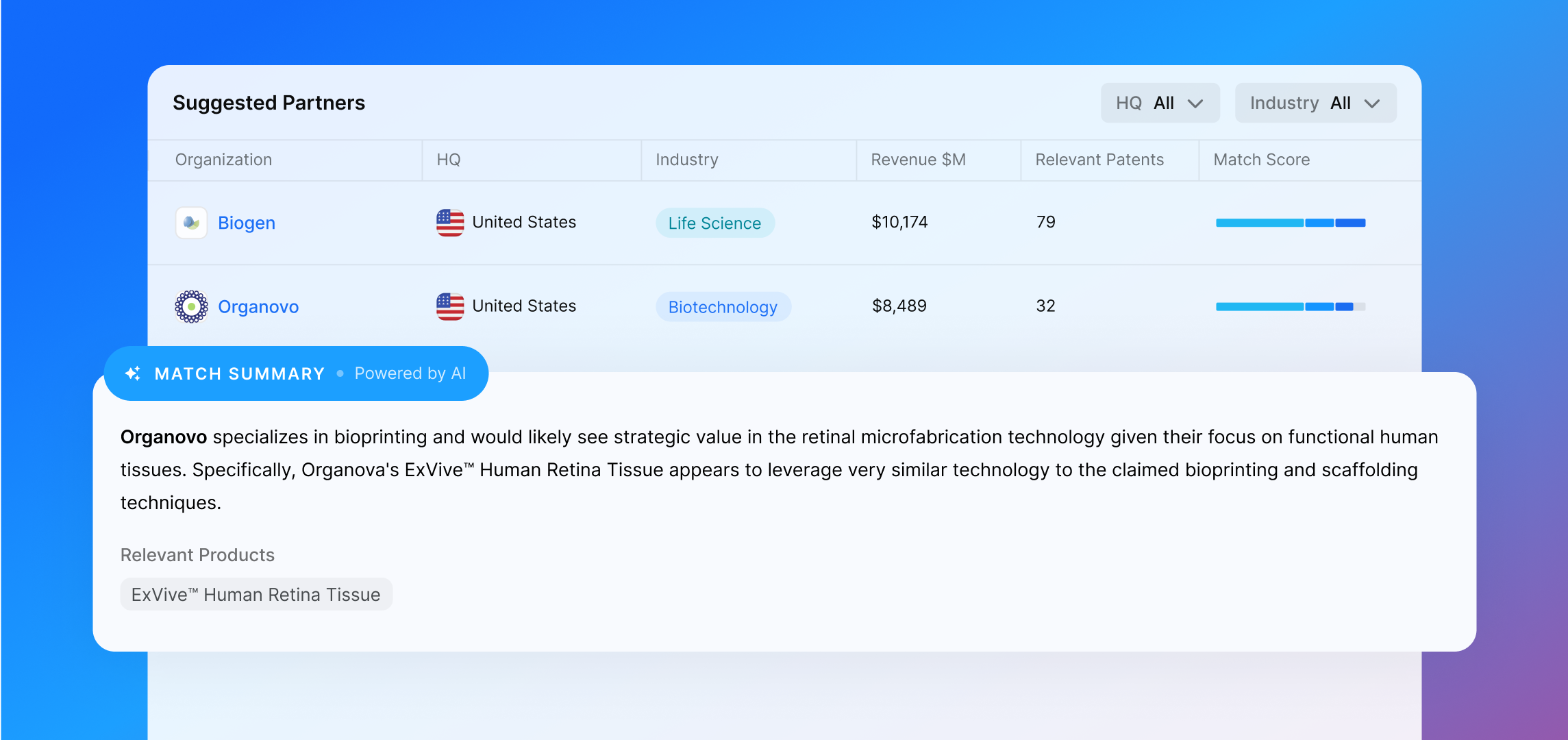Click the Organovo logo icon
The width and height of the screenshot is (1568, 740).
(x=191, y=306)
